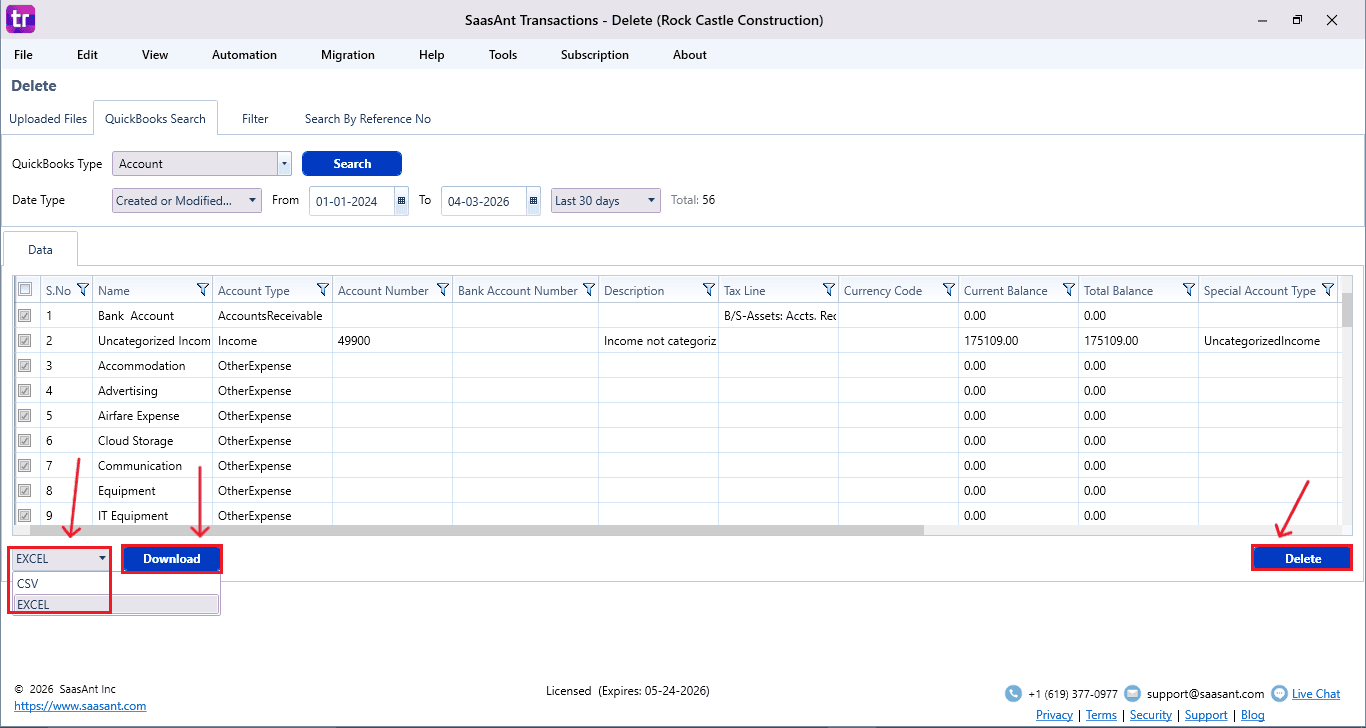Open the Privacy link

click(x=1054, y=715)
